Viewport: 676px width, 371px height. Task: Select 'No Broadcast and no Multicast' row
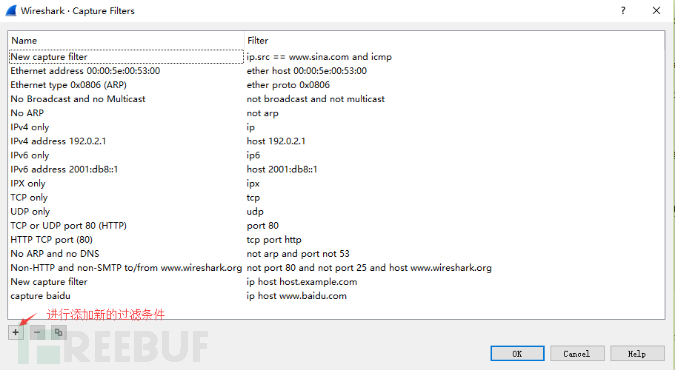click(336, 99)
